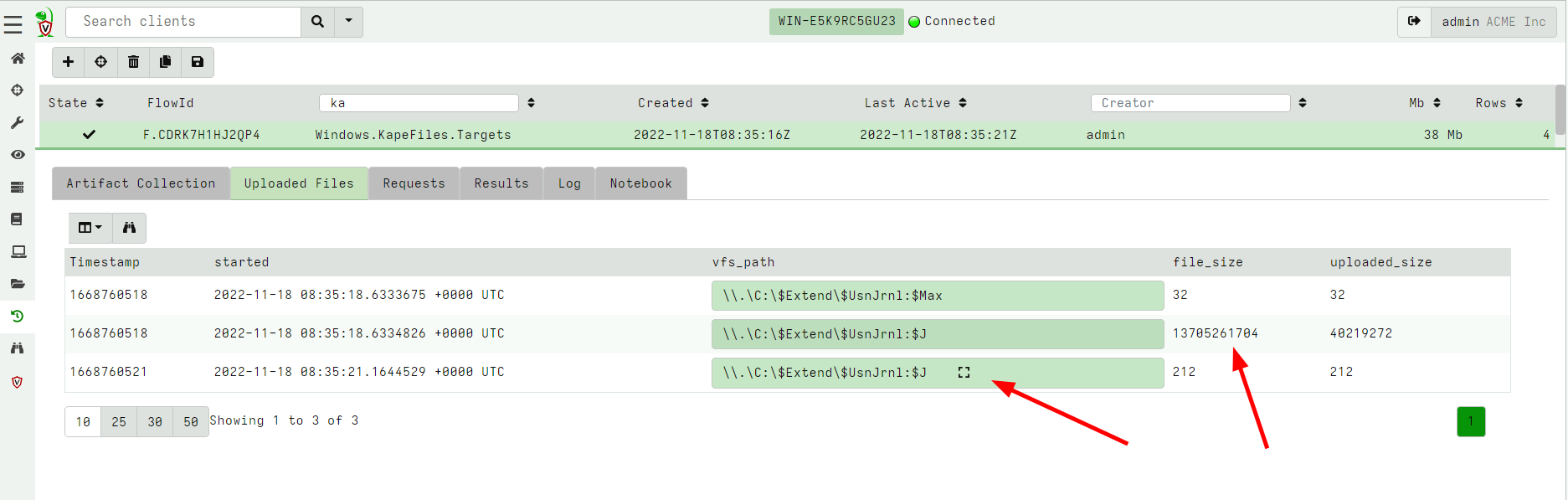Switch to the Results tab

point(501,183)
